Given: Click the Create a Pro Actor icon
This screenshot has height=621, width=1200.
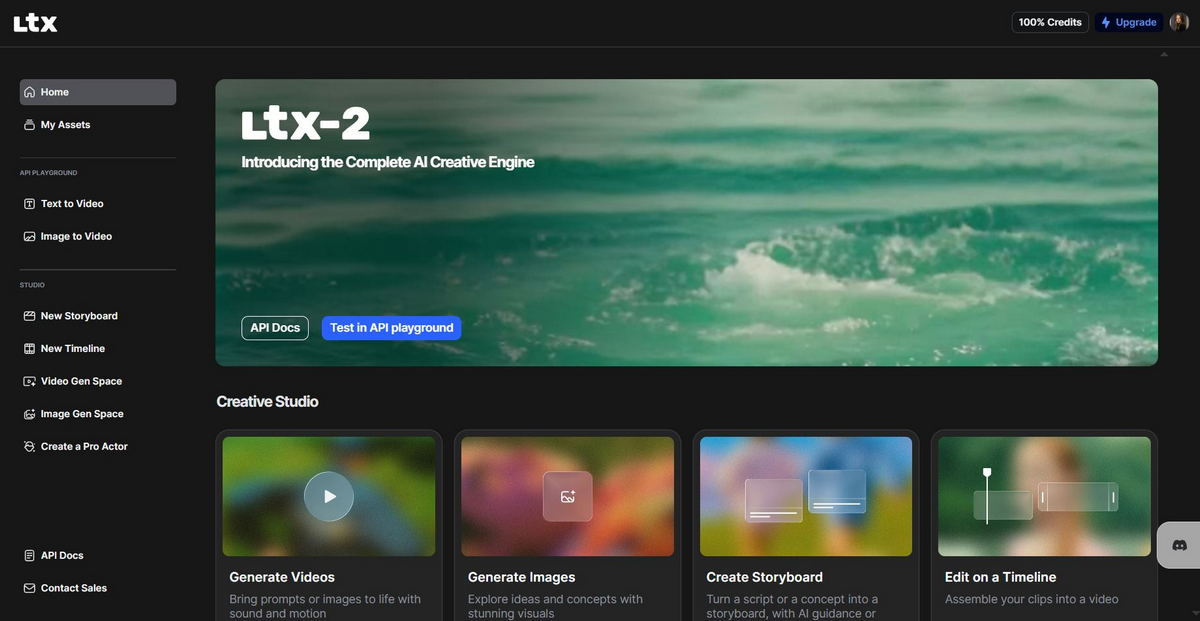Looking at the screenshot, I should click(x=30, y=447).
